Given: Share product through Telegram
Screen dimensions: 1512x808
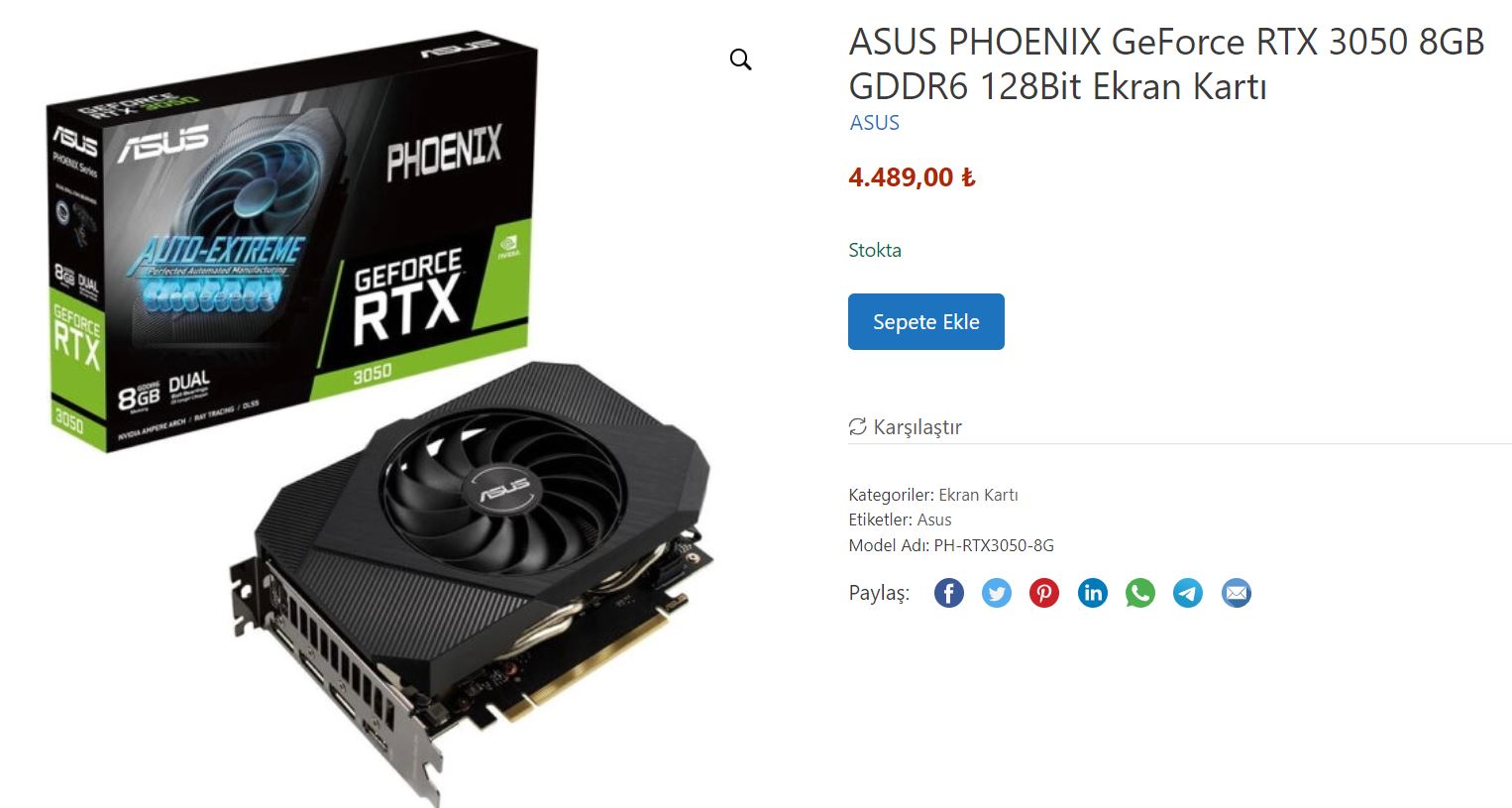Looking at the screenshot, I should pyautogui.click(x=1188, y=593).
